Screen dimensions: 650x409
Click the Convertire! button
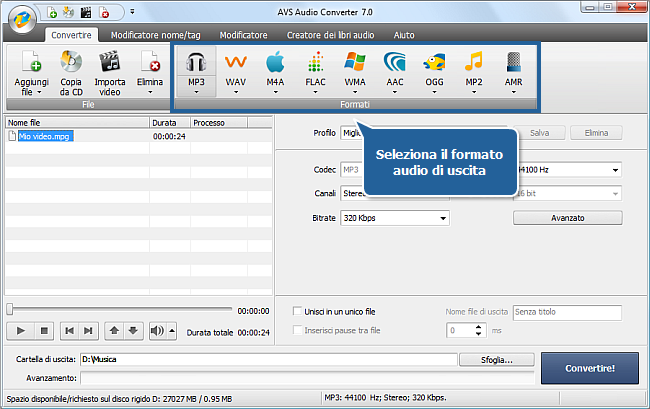coord(590,367)
